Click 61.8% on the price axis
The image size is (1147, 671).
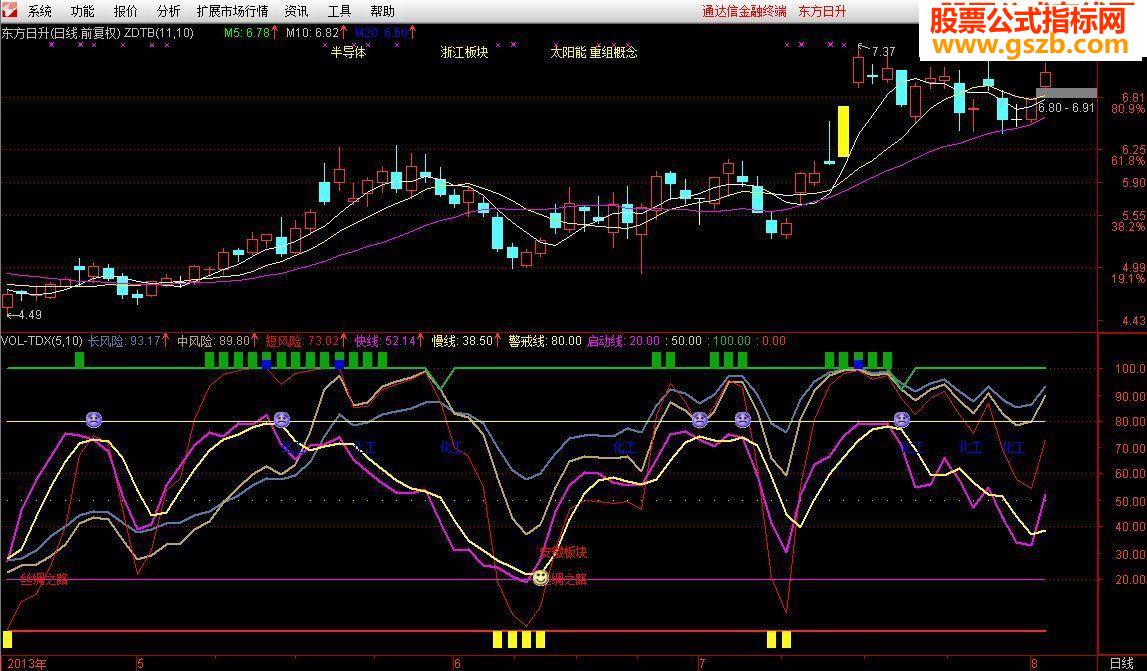(x=1128, y=160)
